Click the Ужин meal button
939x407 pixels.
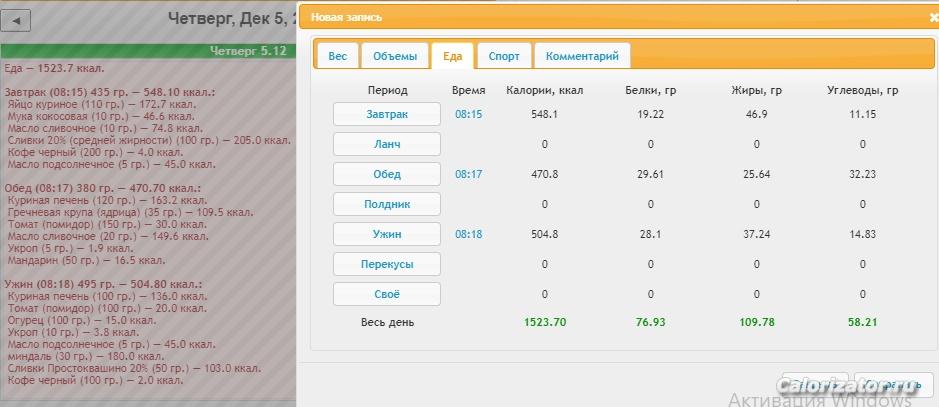386,234
